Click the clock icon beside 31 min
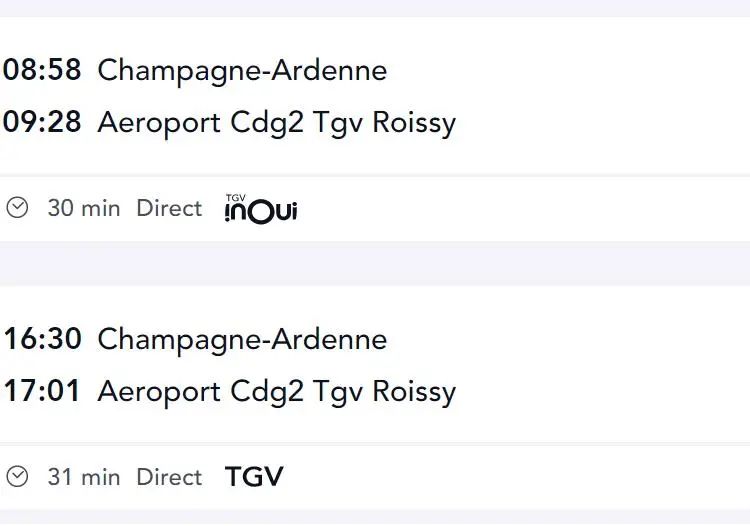The width and height of the screenshot is (750, 526). click(17, 477)
